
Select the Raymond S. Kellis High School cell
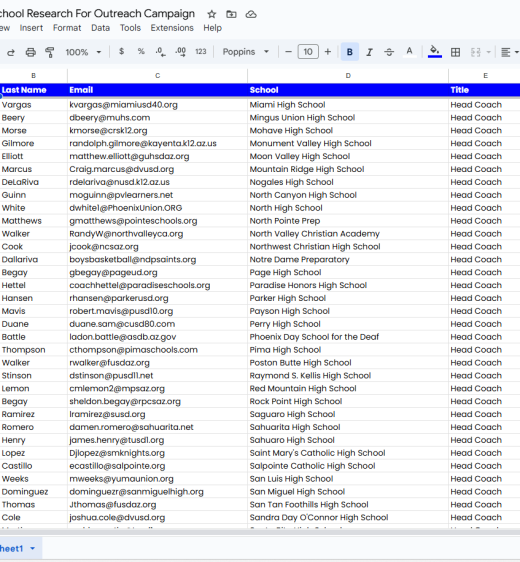point(348,376)
